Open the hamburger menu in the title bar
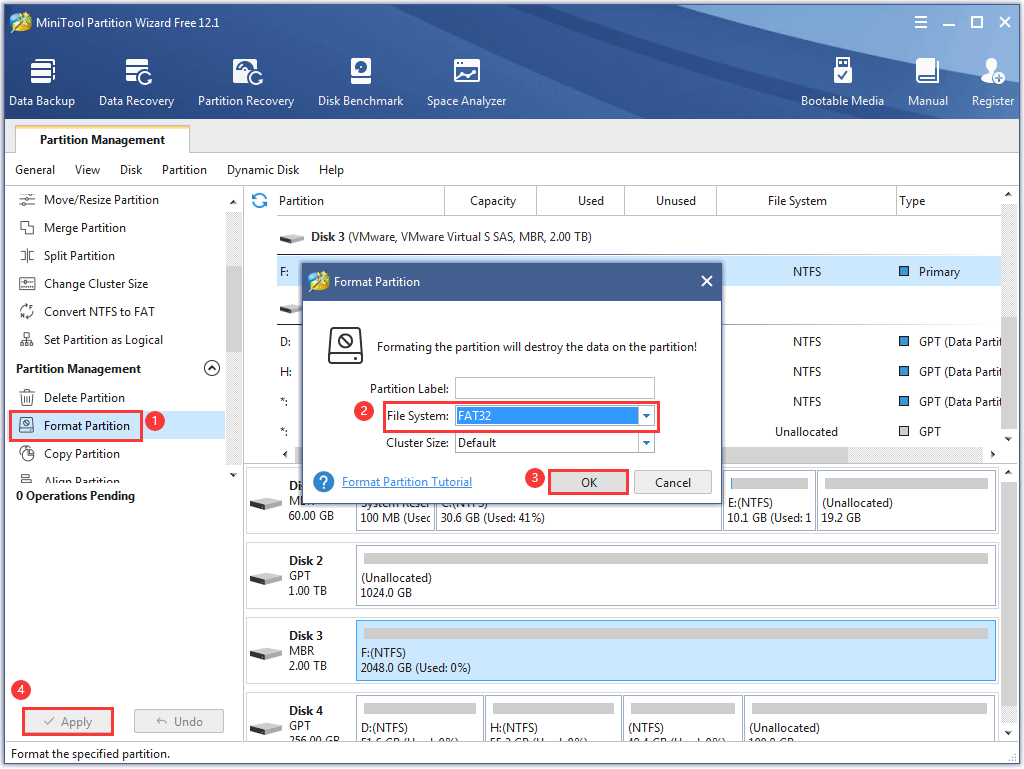The height and width of the screenshot is (769, 1024). (x=921, y=23)
